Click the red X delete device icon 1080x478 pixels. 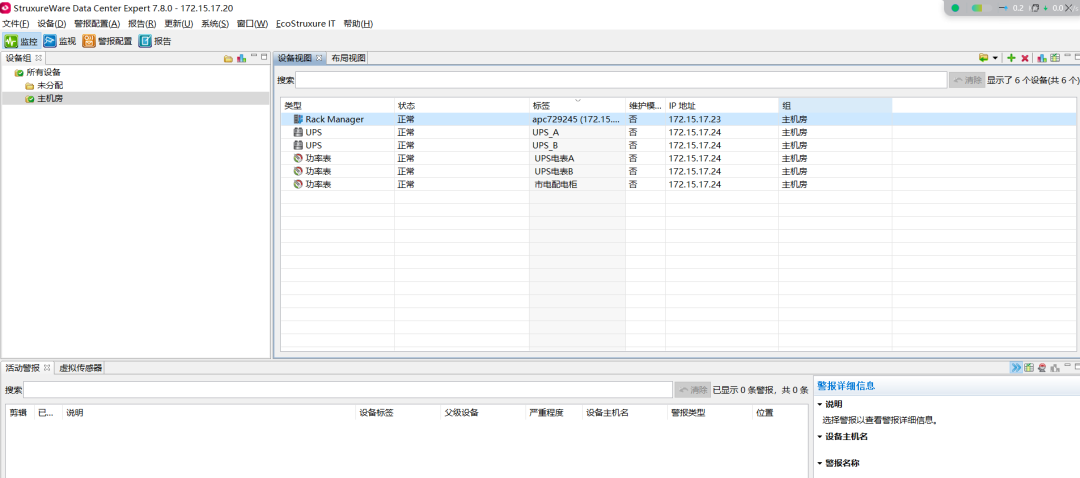(1025, 59)
